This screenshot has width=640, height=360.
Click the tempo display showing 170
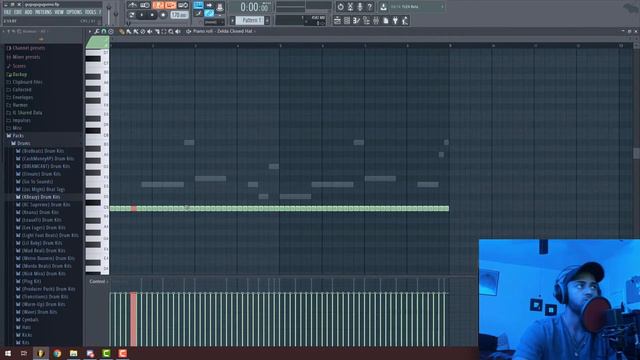[180, 15]
